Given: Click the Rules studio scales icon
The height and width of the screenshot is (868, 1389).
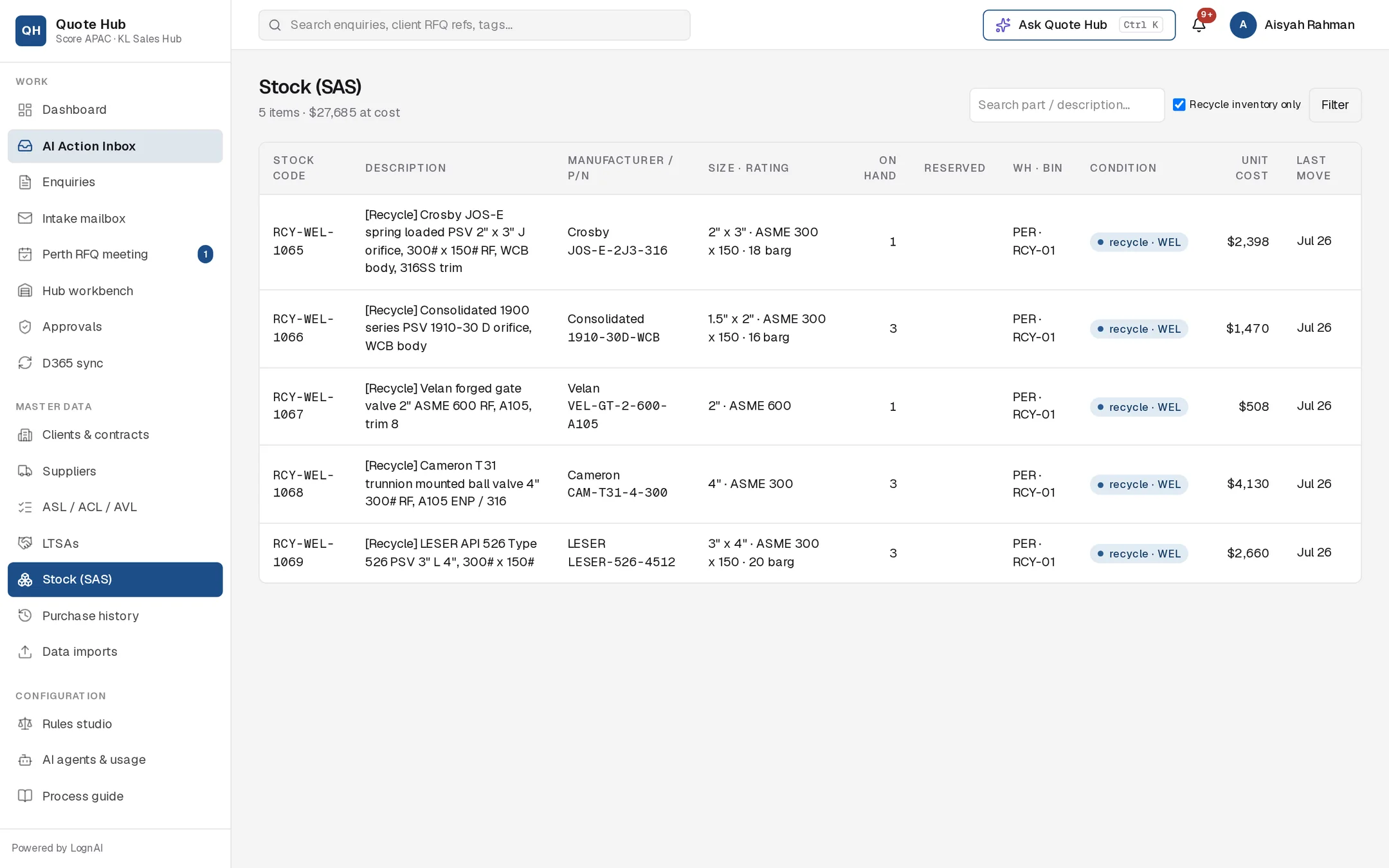Looking at the screenshot, I should click(25, 724).
